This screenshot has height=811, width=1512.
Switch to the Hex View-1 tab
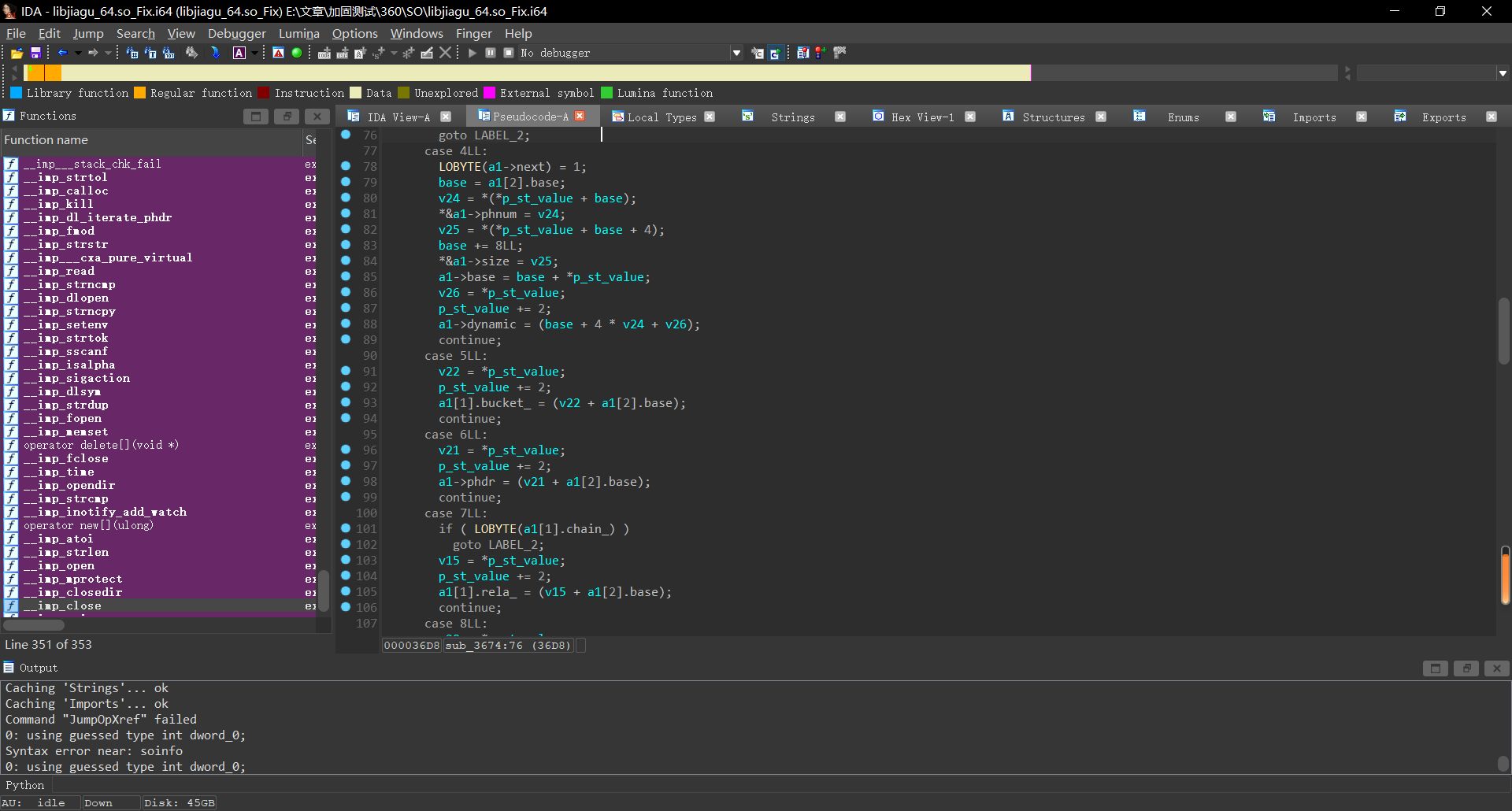coord(922,117)
